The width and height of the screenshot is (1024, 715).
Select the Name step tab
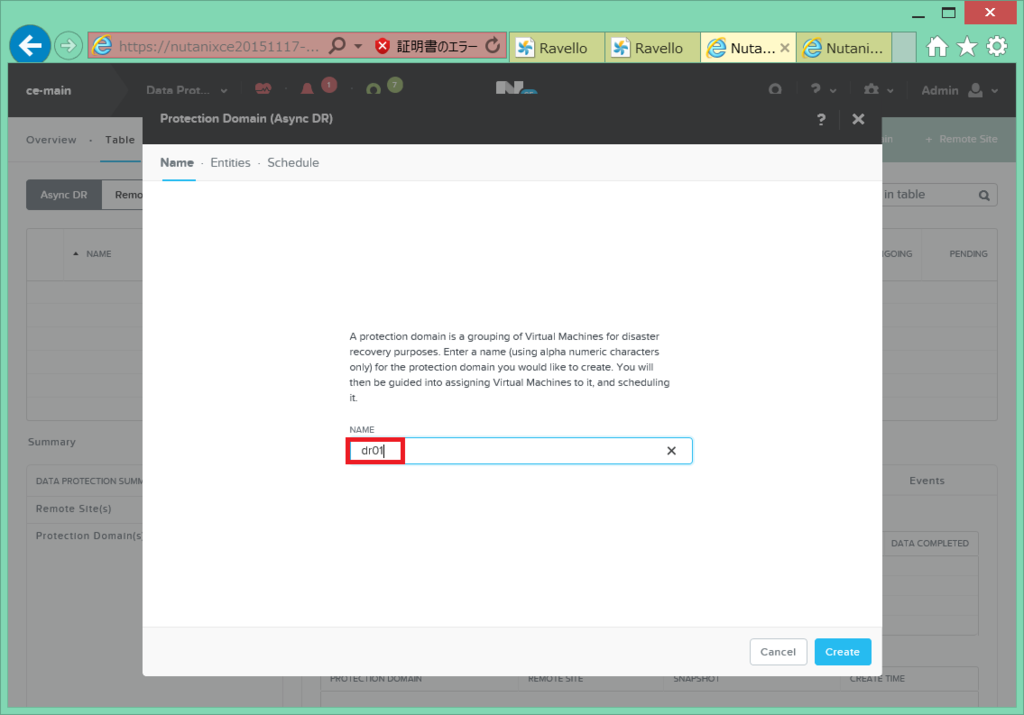coord(177,163)
